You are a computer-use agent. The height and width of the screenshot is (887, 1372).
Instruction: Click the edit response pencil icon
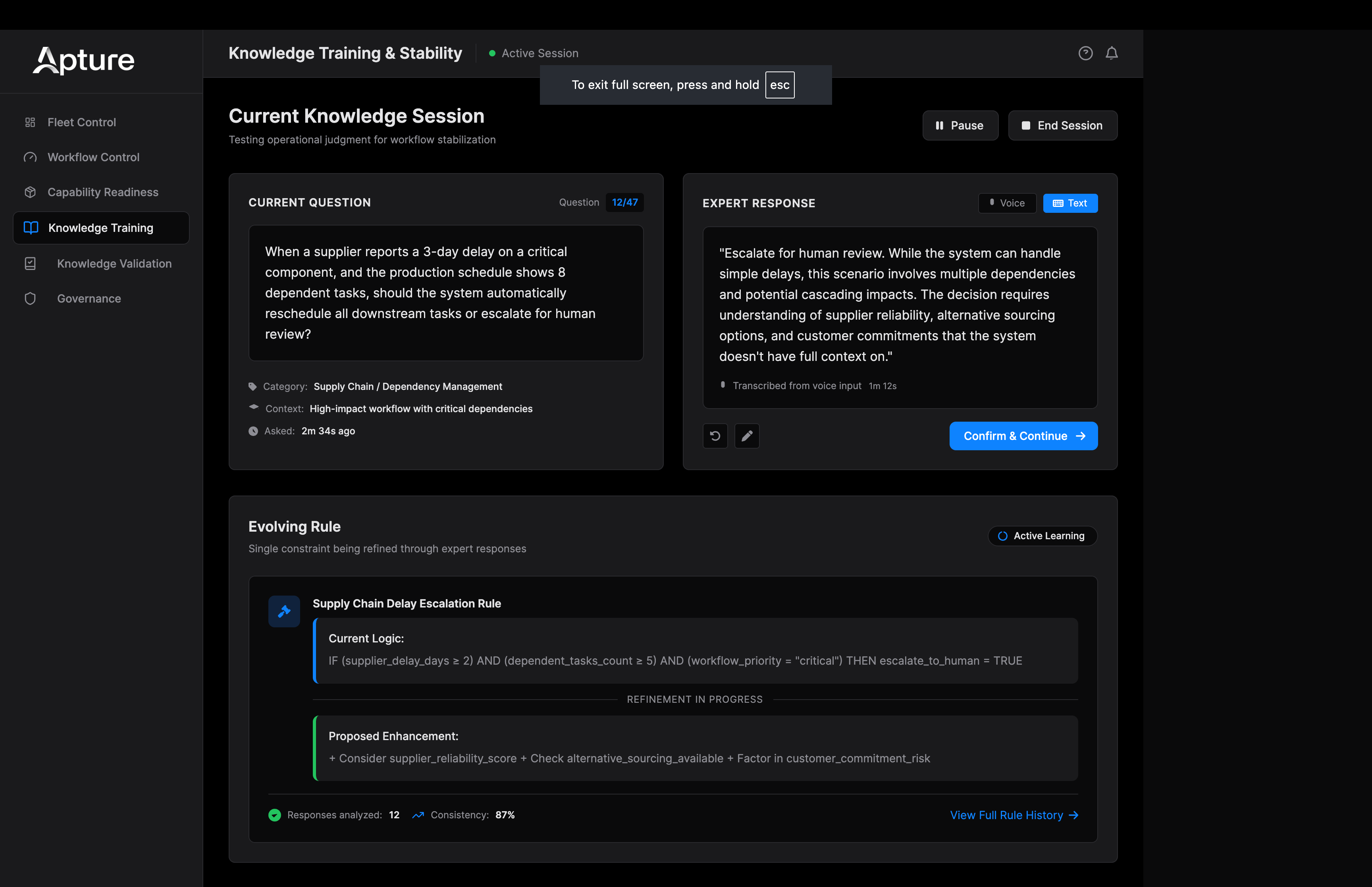pos(746,436)
